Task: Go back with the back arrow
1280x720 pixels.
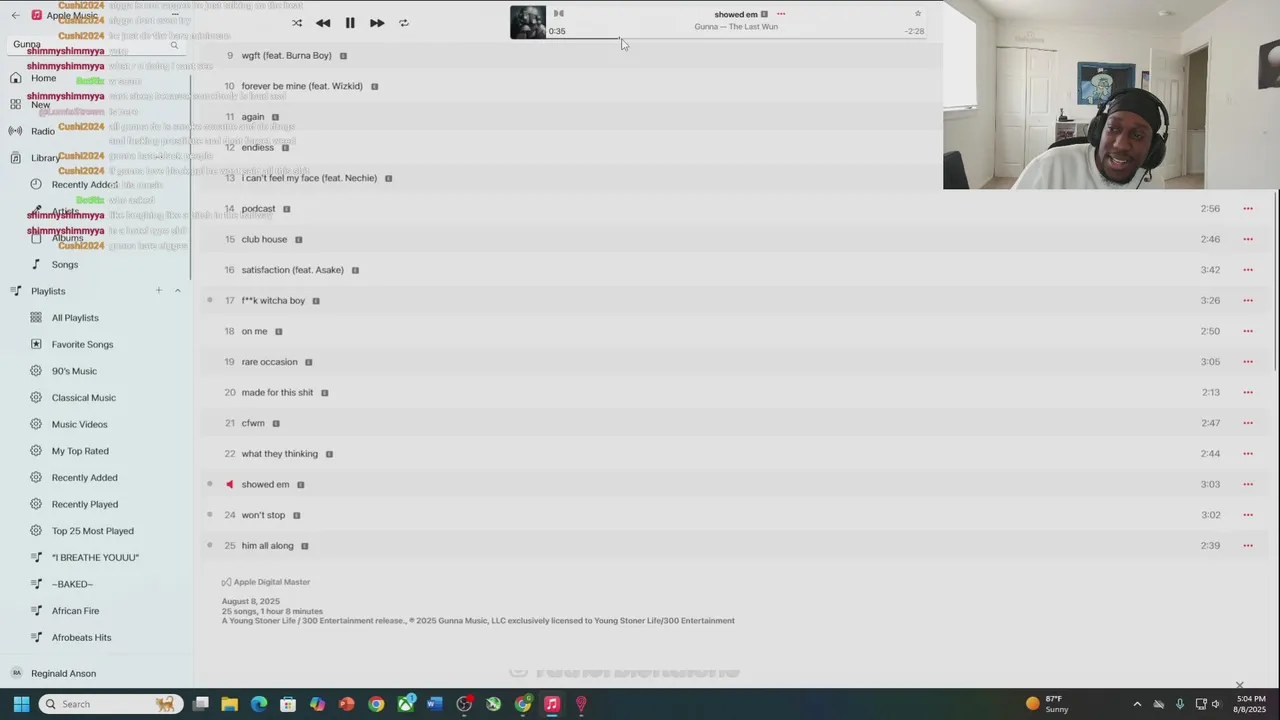Action: pos(15,15)
